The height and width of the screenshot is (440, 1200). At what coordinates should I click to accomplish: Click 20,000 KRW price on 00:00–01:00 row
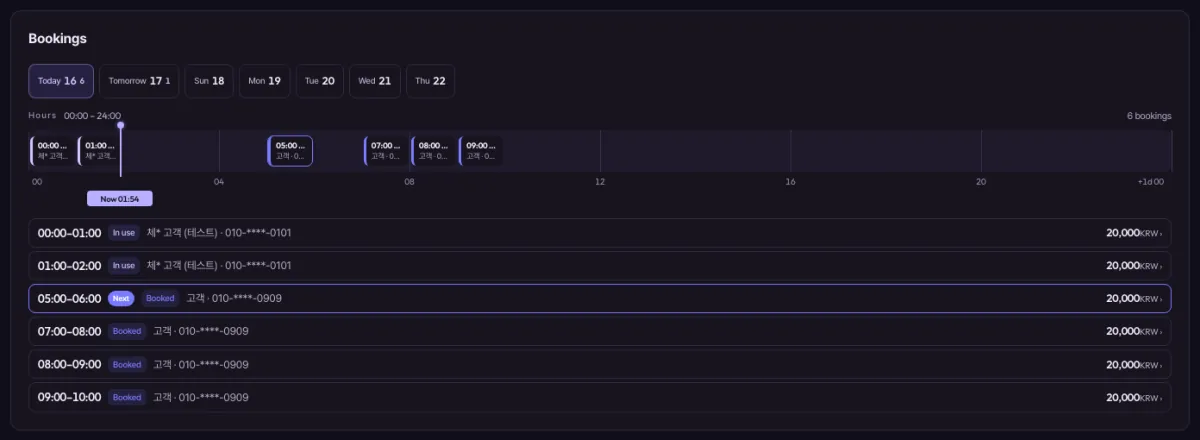1131,233
